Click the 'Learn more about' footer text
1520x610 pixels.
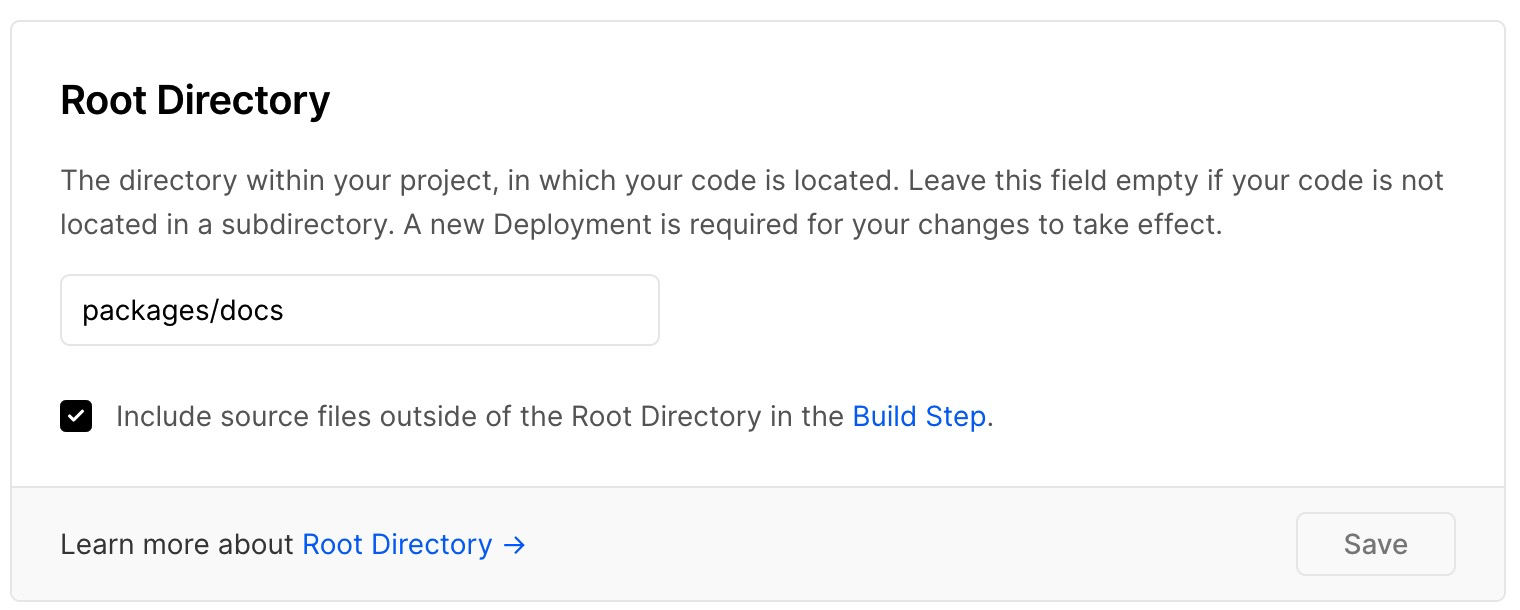178,544
